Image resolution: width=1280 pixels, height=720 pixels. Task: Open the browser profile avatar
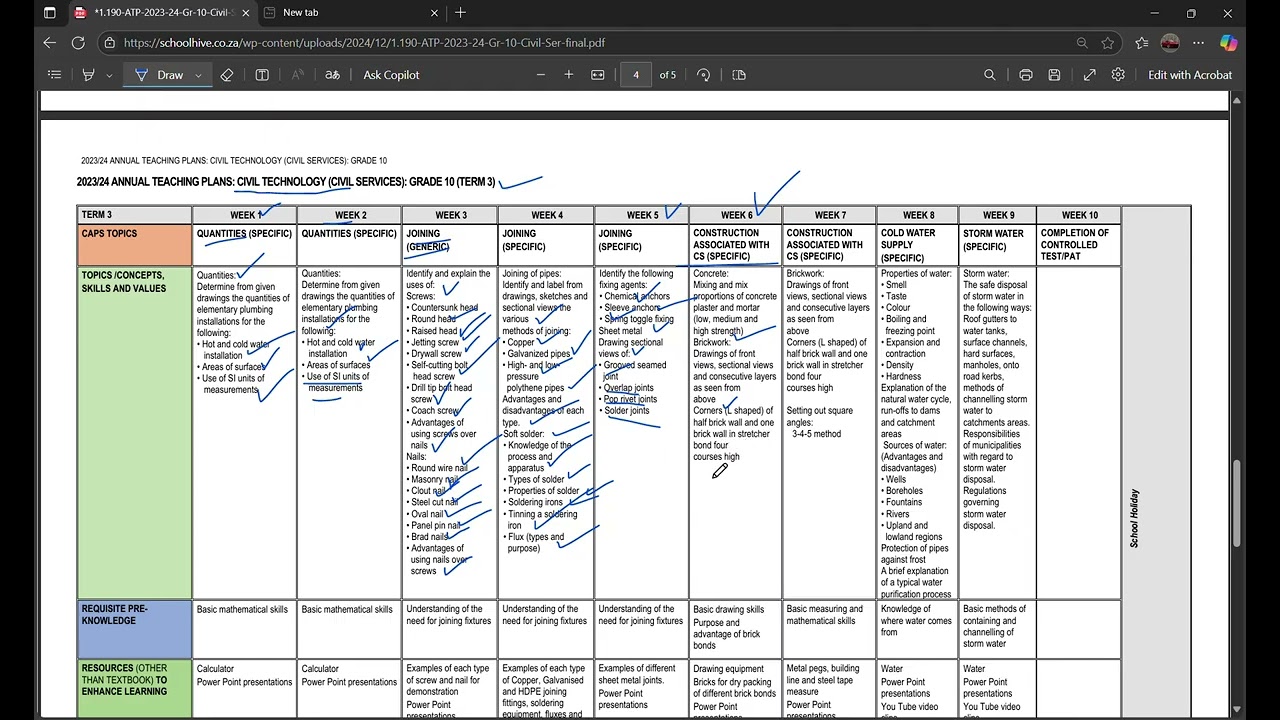1170,43
